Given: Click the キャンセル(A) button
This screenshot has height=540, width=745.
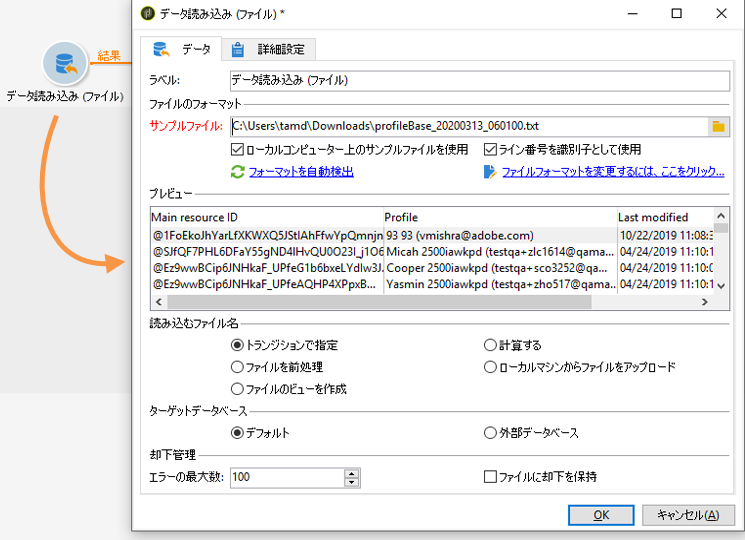Looking at the screenshot, I should (x=688, y=515).
